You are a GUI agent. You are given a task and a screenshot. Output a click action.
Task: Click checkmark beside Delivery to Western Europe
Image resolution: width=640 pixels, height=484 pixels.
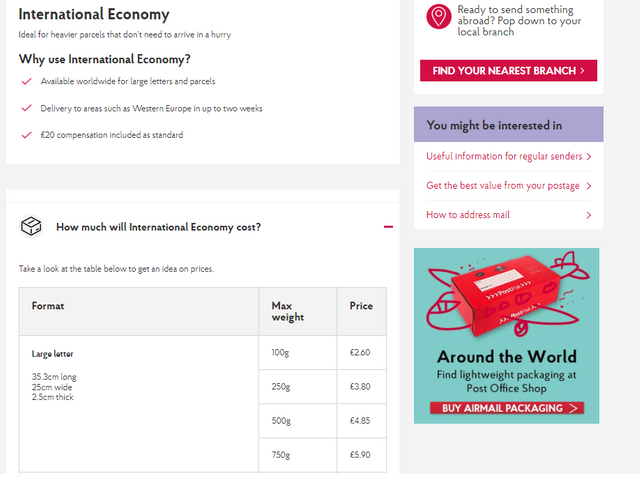tap(27, 108)
